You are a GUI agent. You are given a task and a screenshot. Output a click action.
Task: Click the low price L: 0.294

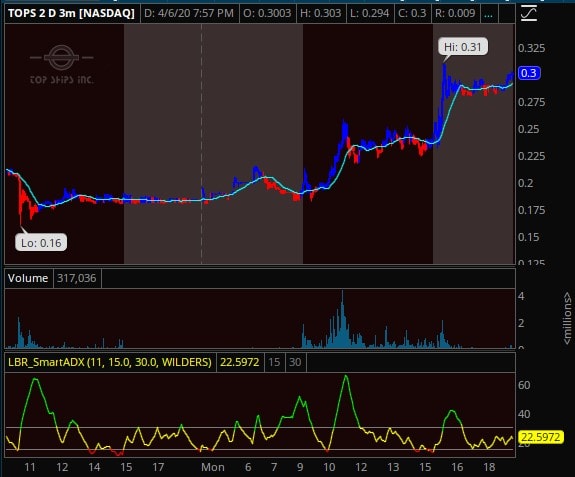[369, 14]
